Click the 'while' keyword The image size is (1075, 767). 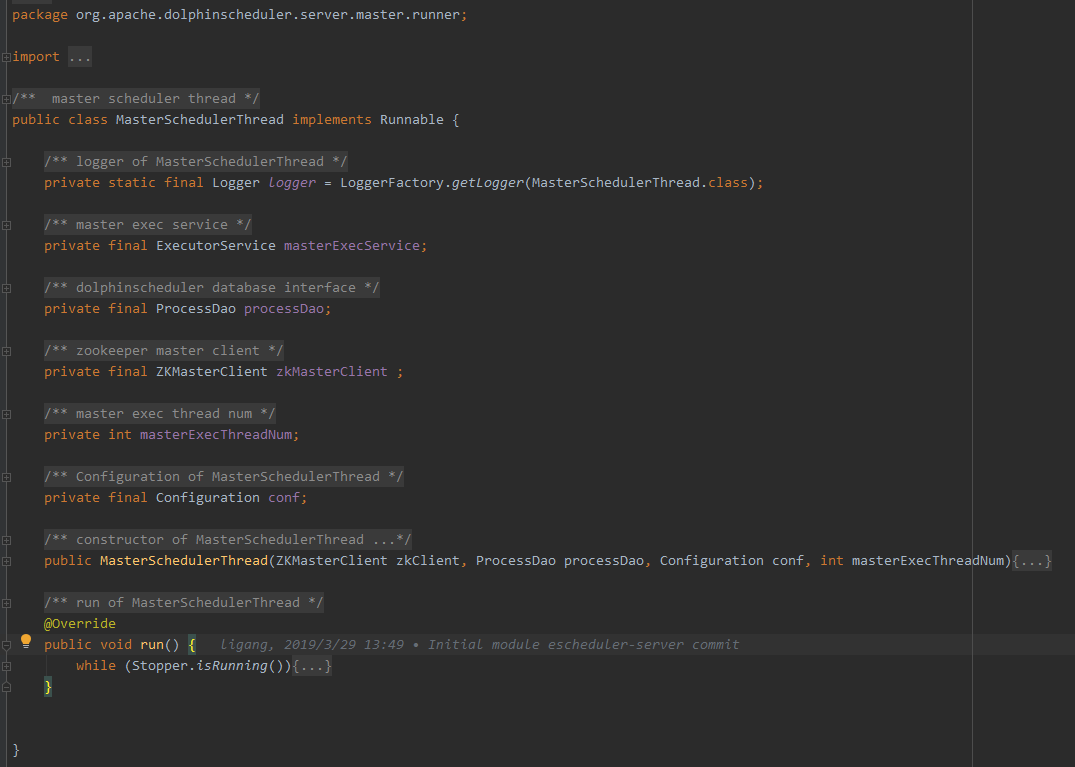coord(96,666)
